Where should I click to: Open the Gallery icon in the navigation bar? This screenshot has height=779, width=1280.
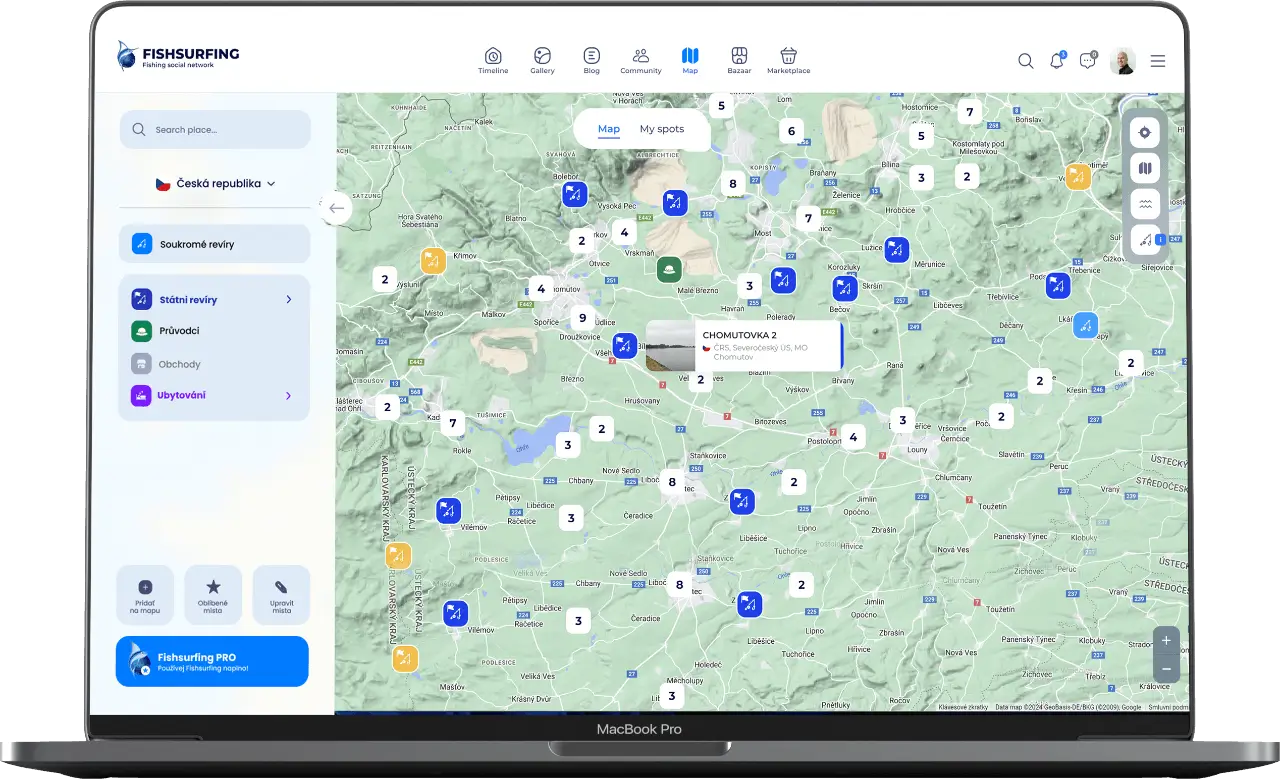tap(542, 60)
